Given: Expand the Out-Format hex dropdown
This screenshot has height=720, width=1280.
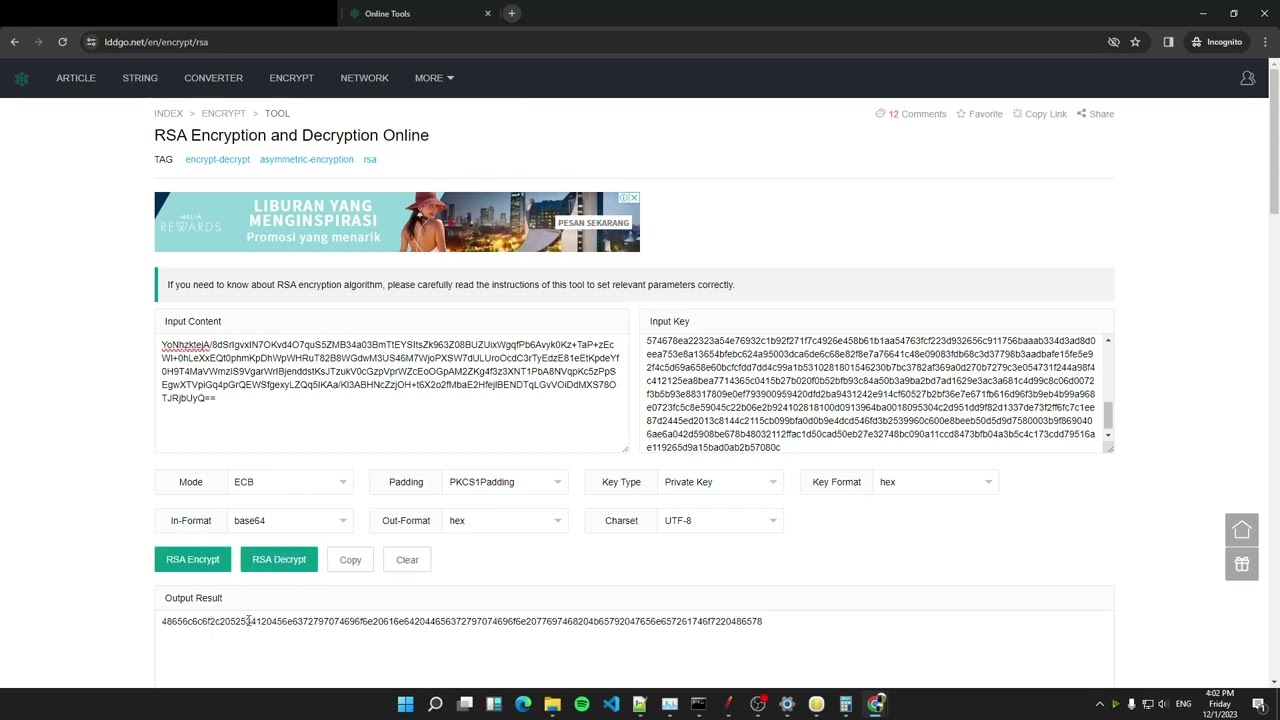Looking at the screenshot, I should click(x=505, y=521).
